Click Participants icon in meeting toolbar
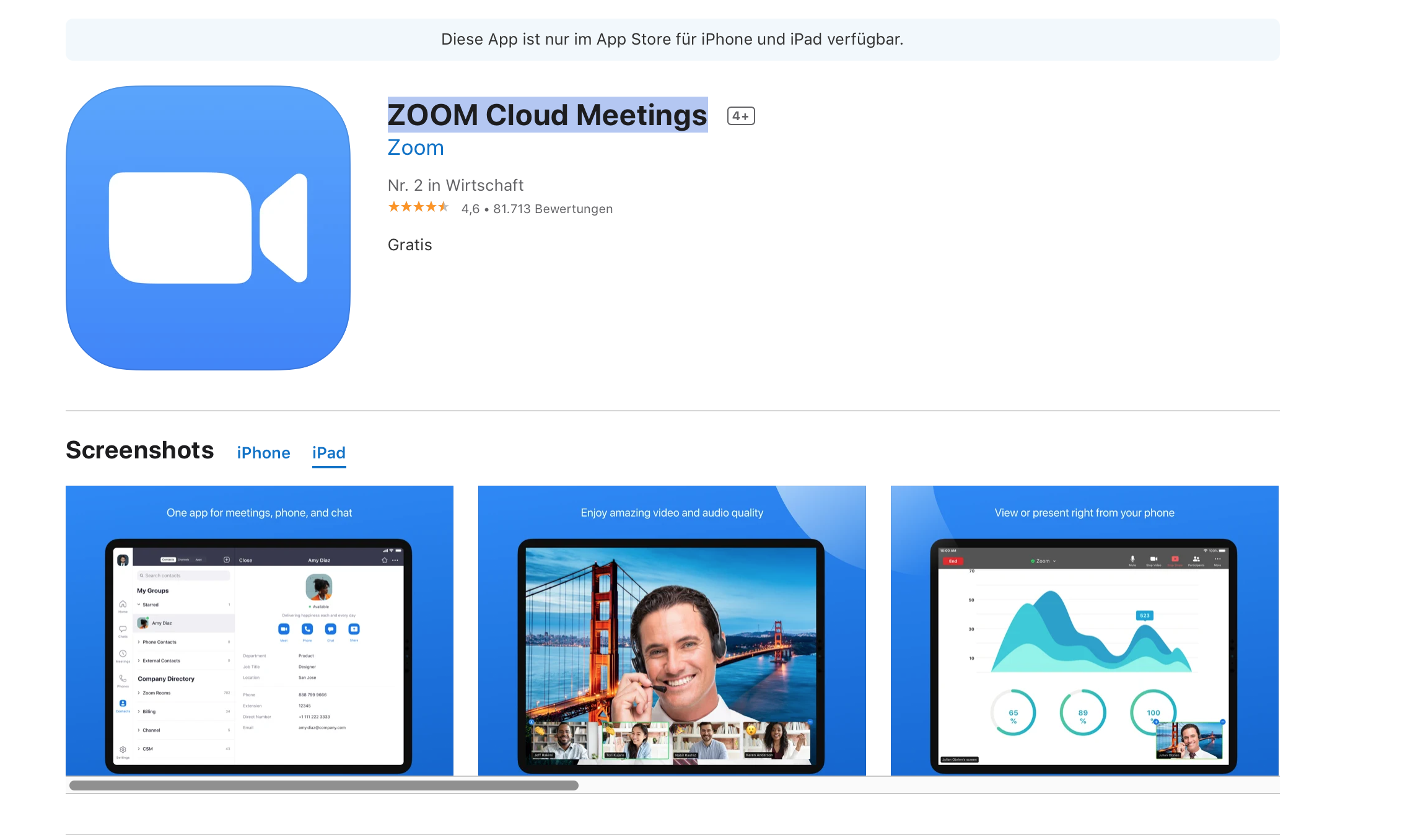 [1196, 559]
